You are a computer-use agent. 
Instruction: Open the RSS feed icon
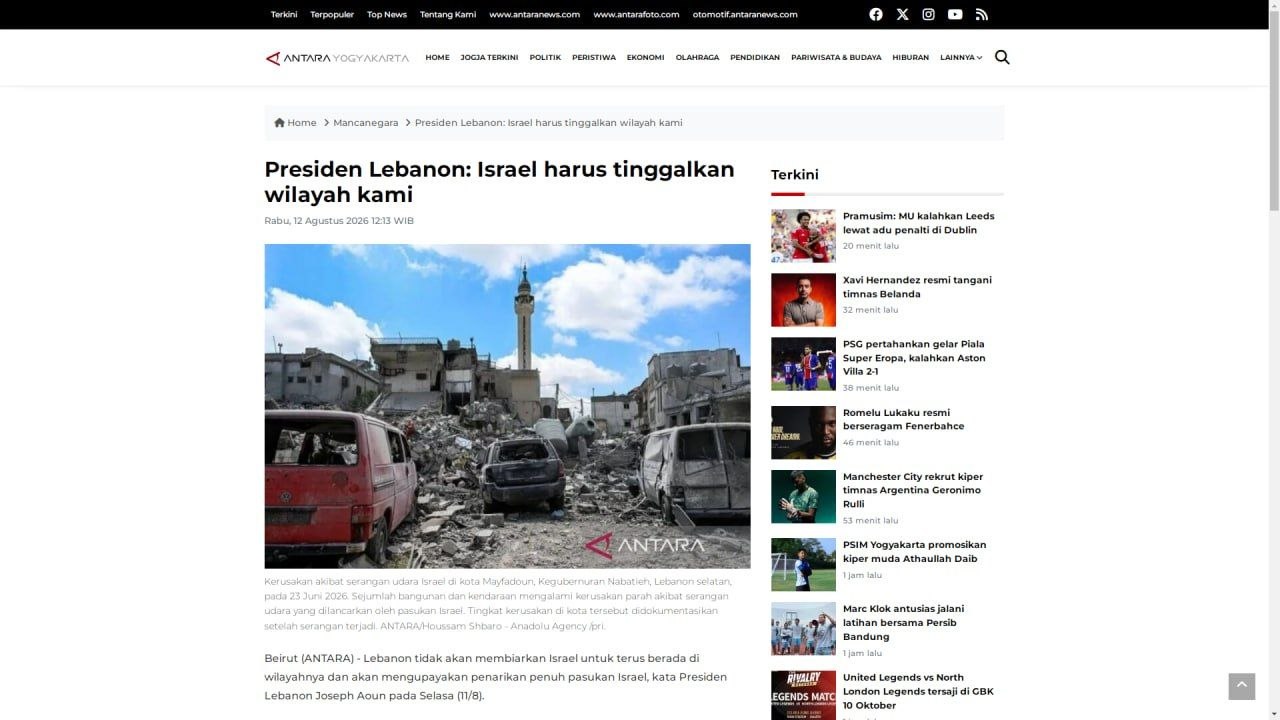point(982,14)
